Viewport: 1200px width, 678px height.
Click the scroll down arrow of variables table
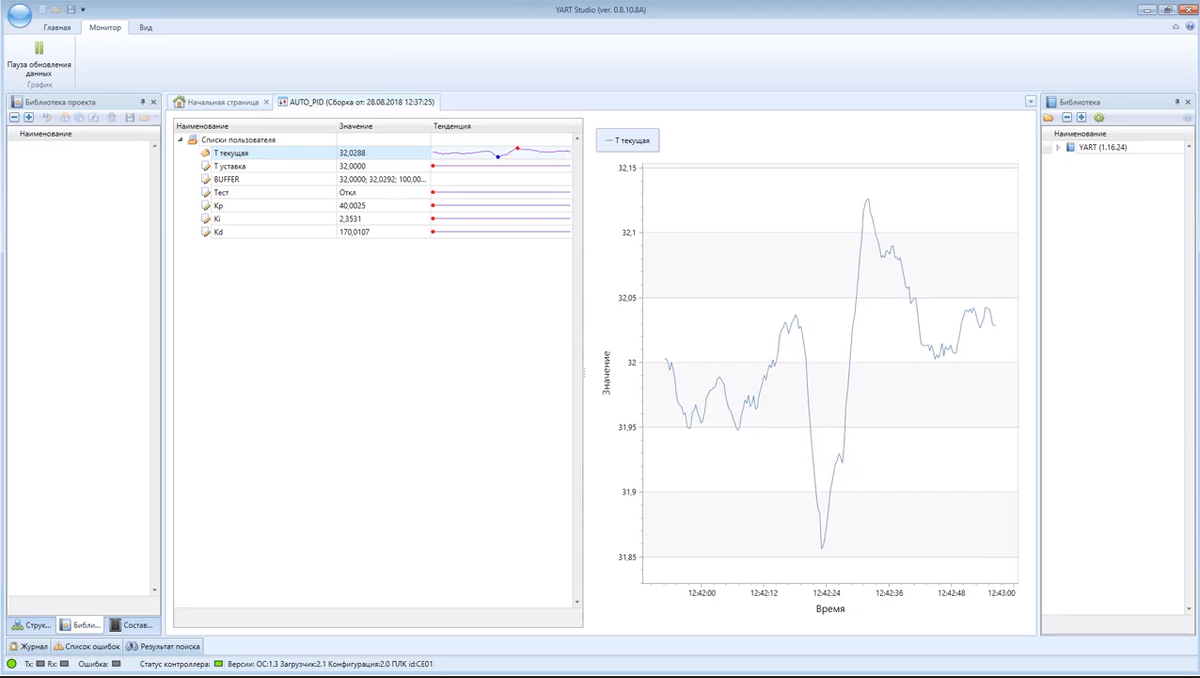[576, 602]
